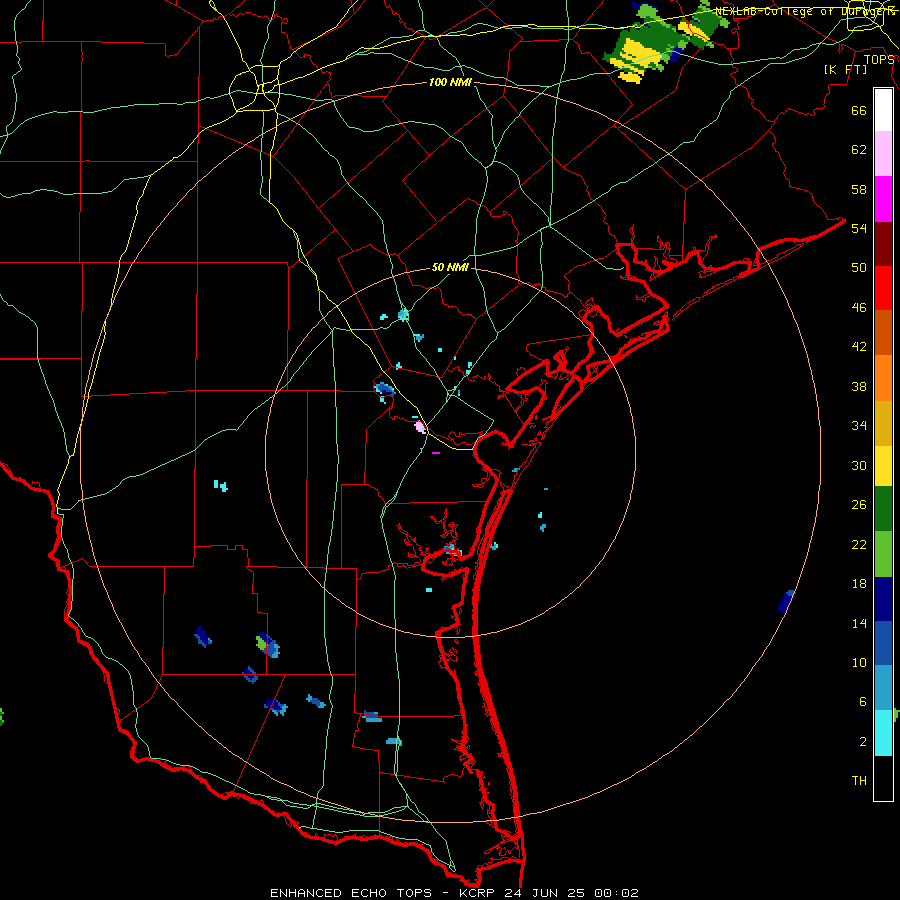The image size is (900, 900).
Task: Click the legend value "50"
Action: (x=859, y=267)
